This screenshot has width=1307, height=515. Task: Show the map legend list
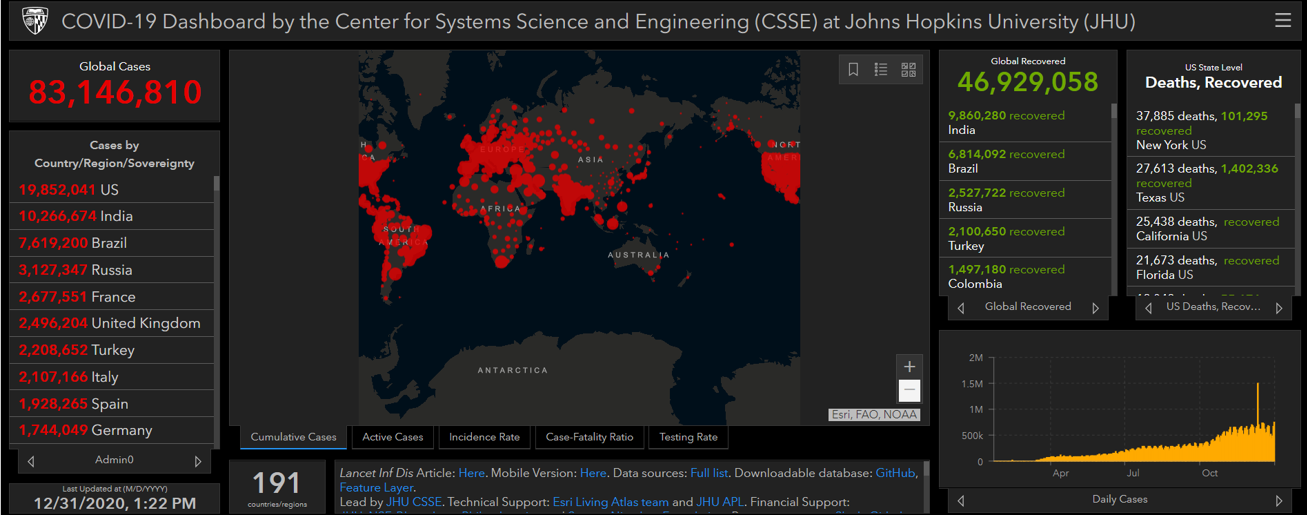click(x=881, y=69)
